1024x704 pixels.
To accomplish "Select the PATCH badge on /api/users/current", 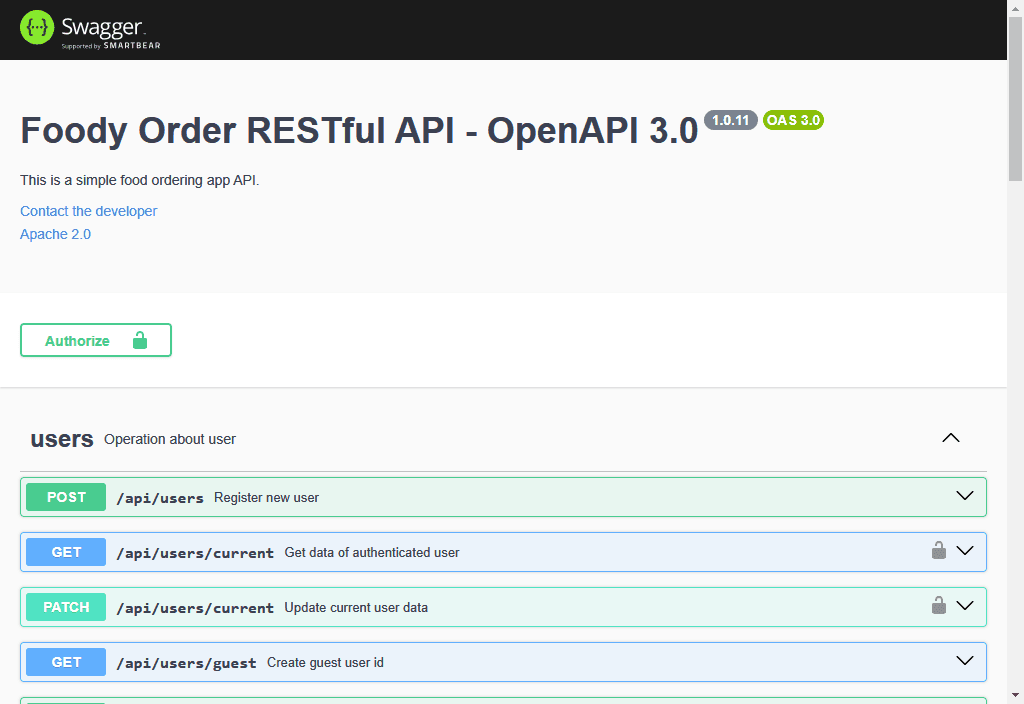I will (x=65, y=606).
